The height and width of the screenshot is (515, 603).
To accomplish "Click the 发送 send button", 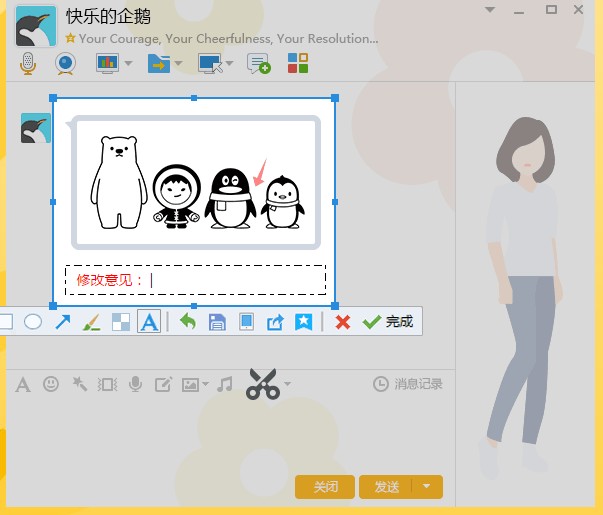I will 386,487.
